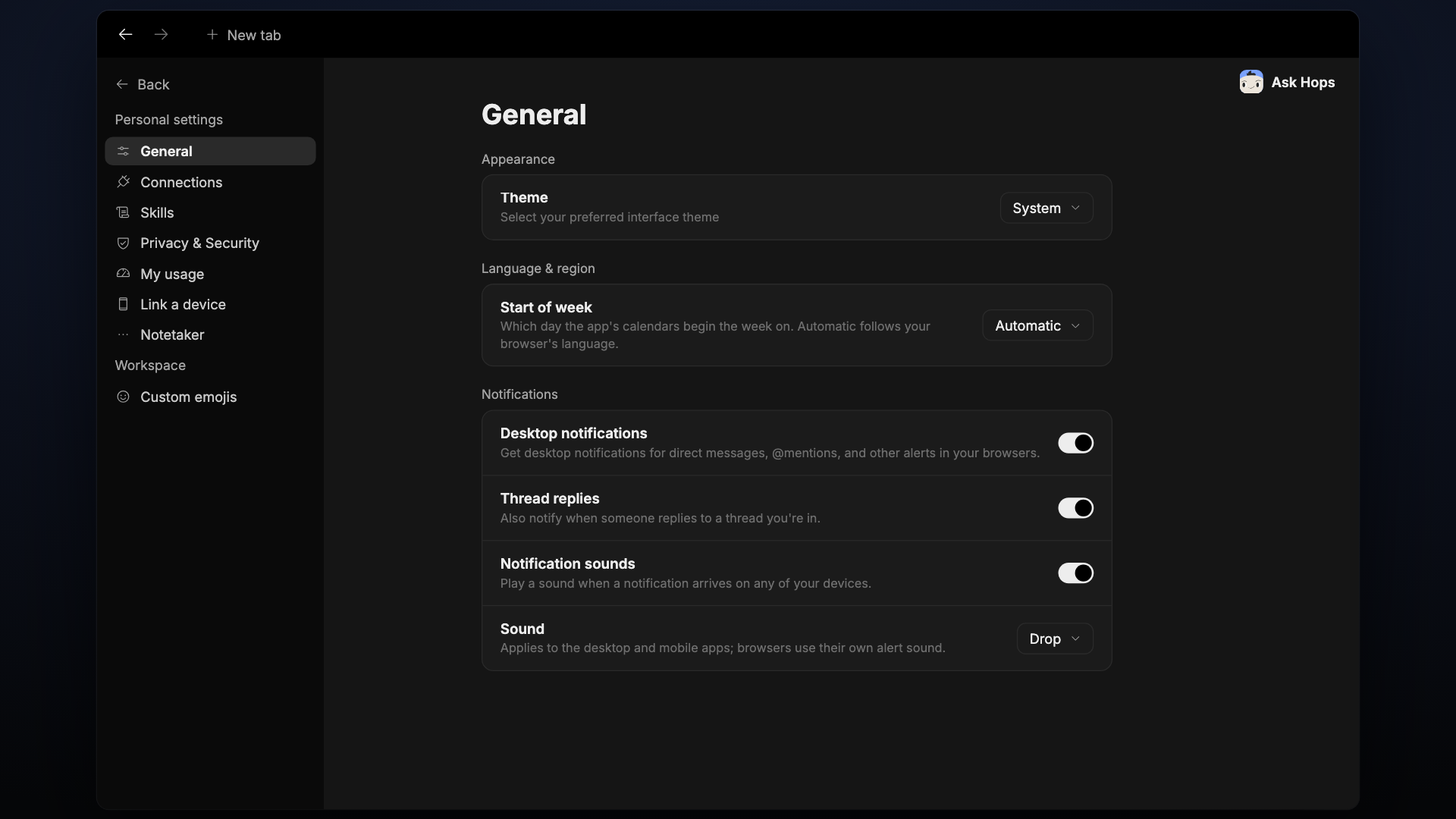Click the New tab label
This screenshot has height=819, width=1456.
click(x=254, y=35)
